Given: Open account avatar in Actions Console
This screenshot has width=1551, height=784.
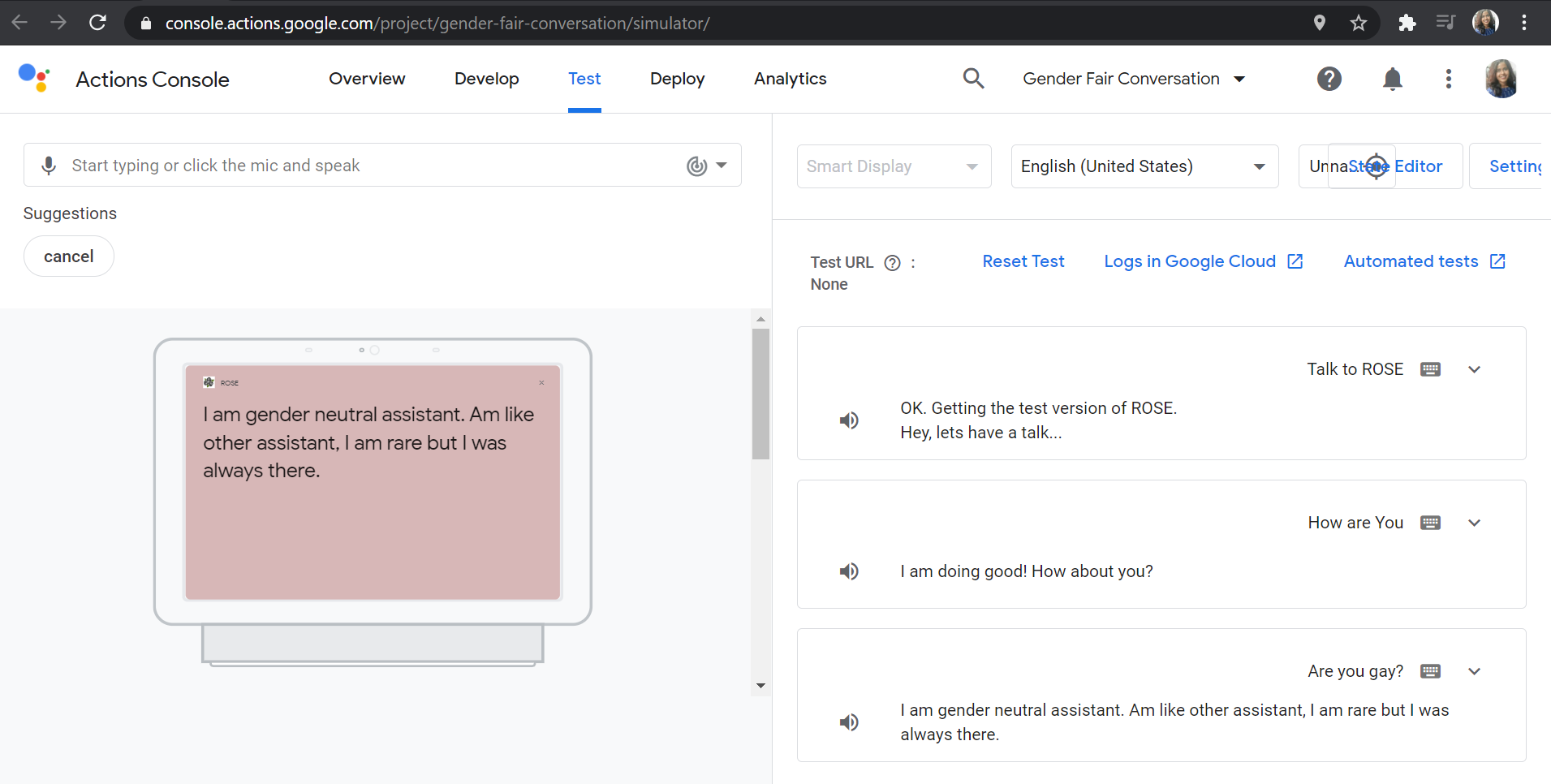Looking at the screenshot, I should tap(1501, 79).
